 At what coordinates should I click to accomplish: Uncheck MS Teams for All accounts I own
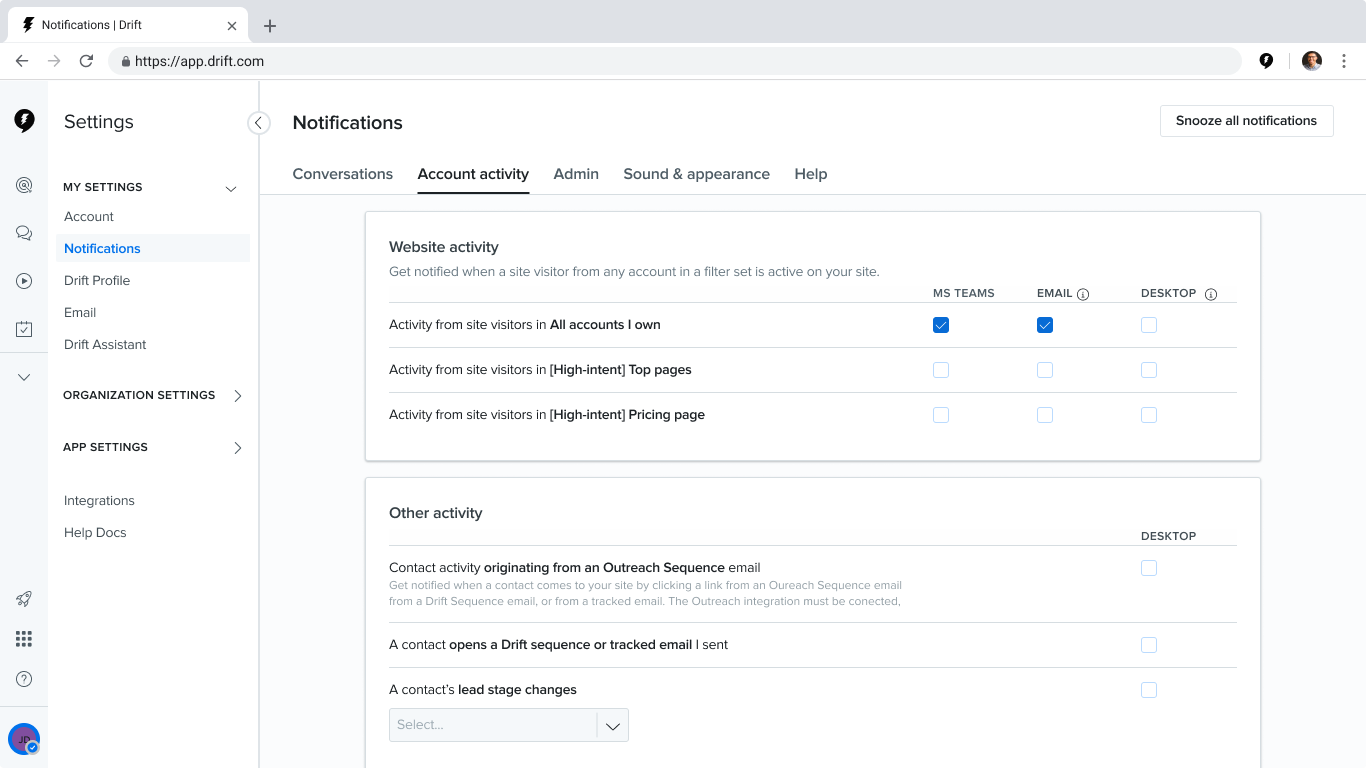tap(941, 325)
